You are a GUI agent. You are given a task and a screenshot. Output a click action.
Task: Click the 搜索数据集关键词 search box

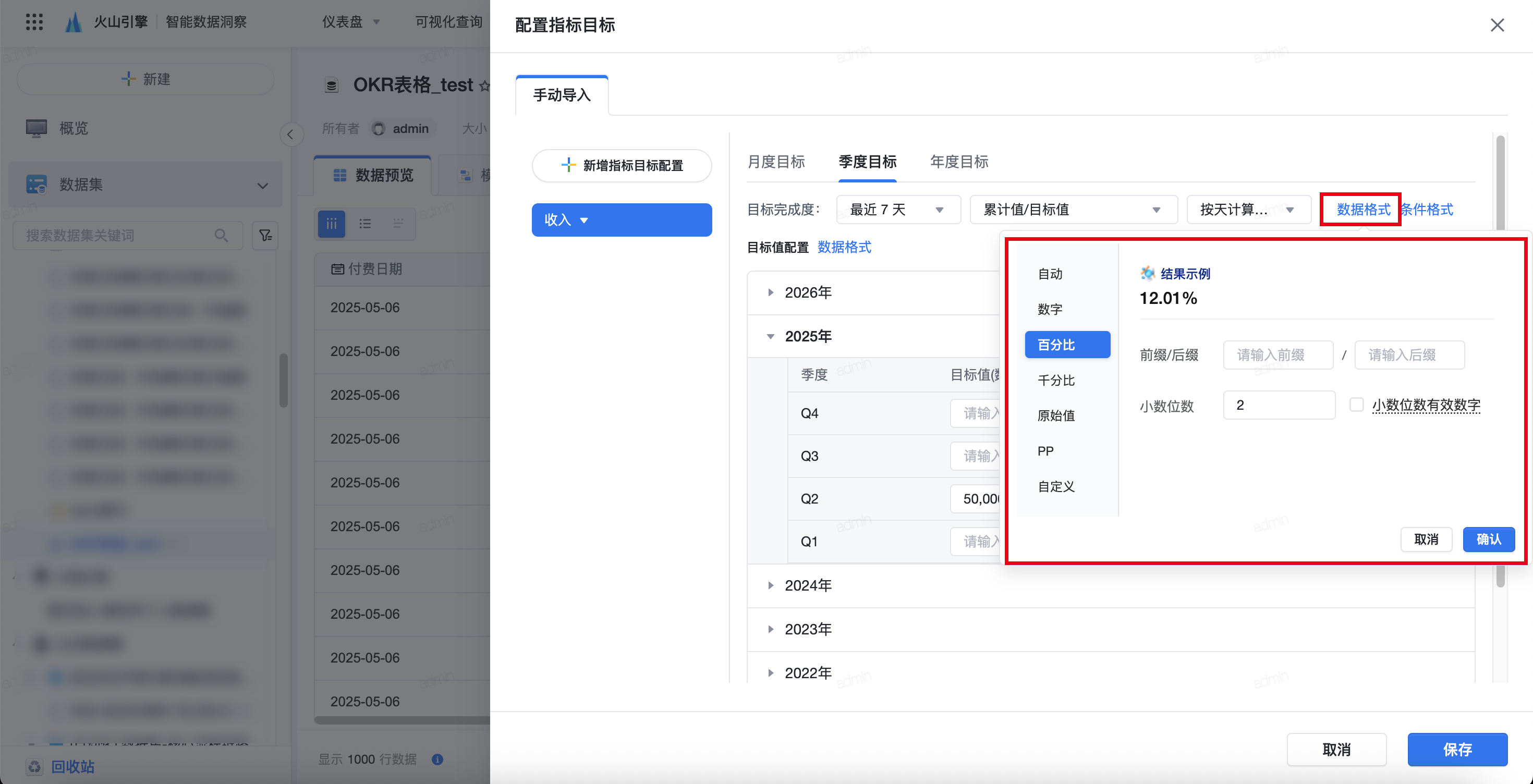pyautogui.click(x=128, y=236)
